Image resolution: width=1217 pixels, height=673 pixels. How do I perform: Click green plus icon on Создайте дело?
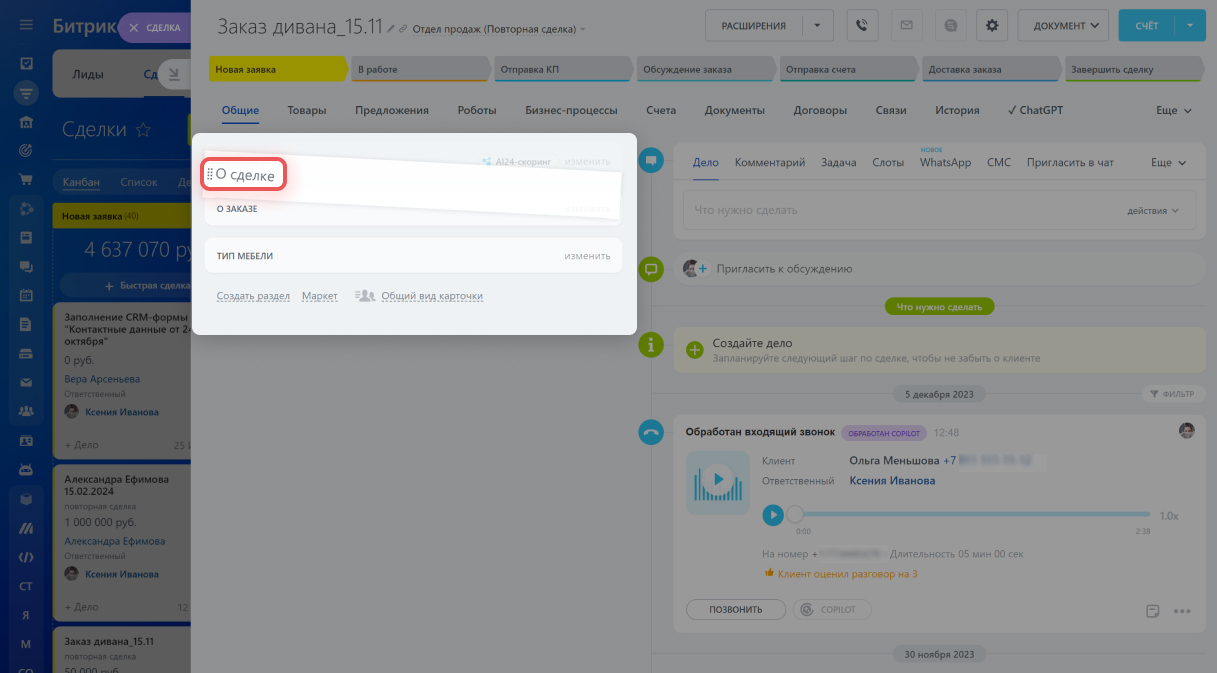point(695,349)
